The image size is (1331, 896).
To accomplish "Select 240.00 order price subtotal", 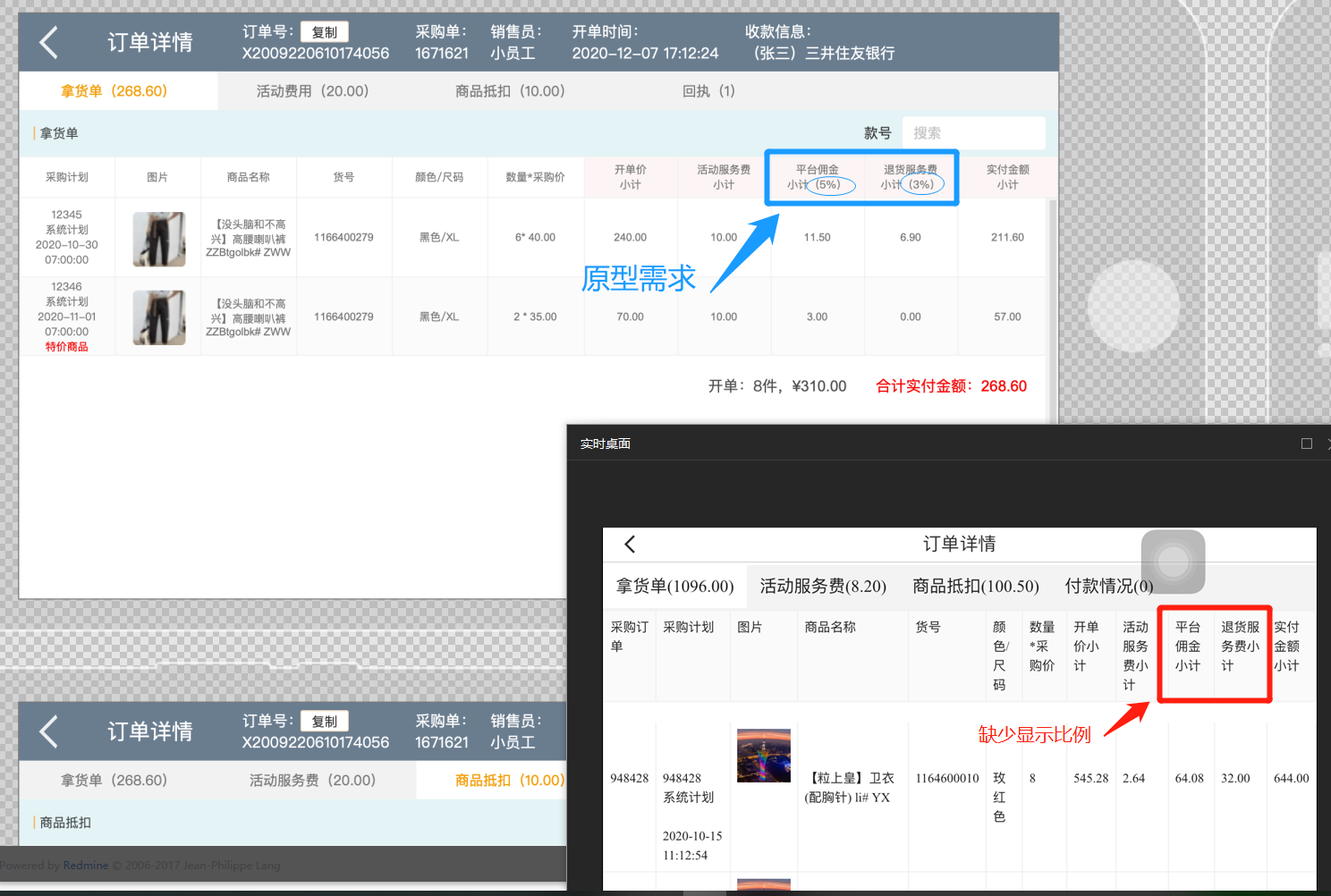I will point(631,238).
